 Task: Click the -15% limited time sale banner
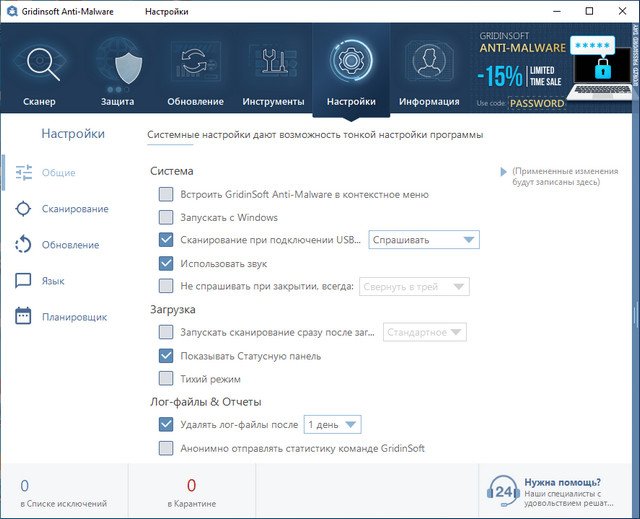[x=519, y=75]
